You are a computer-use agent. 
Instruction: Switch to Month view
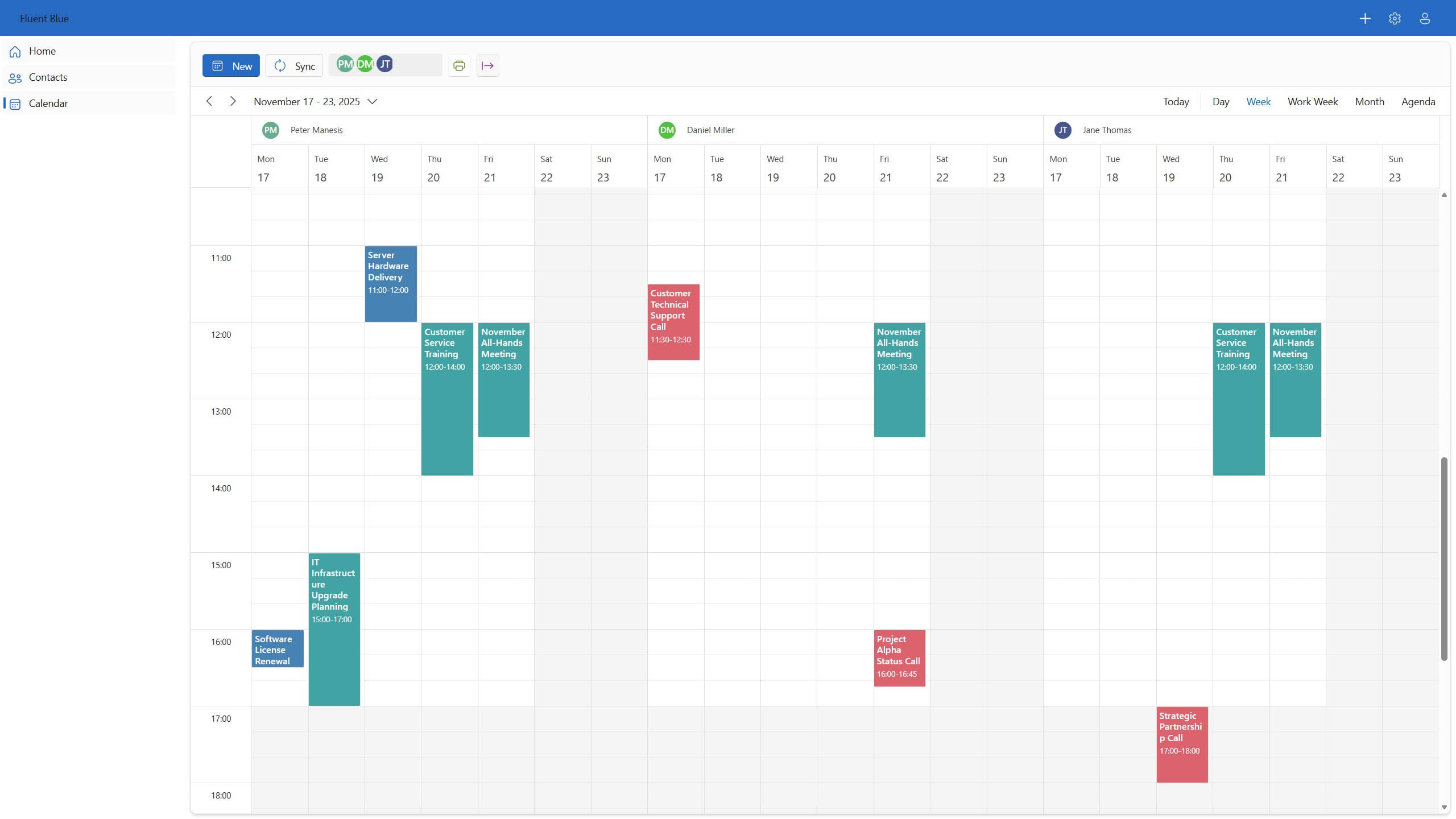[1370, 101]
